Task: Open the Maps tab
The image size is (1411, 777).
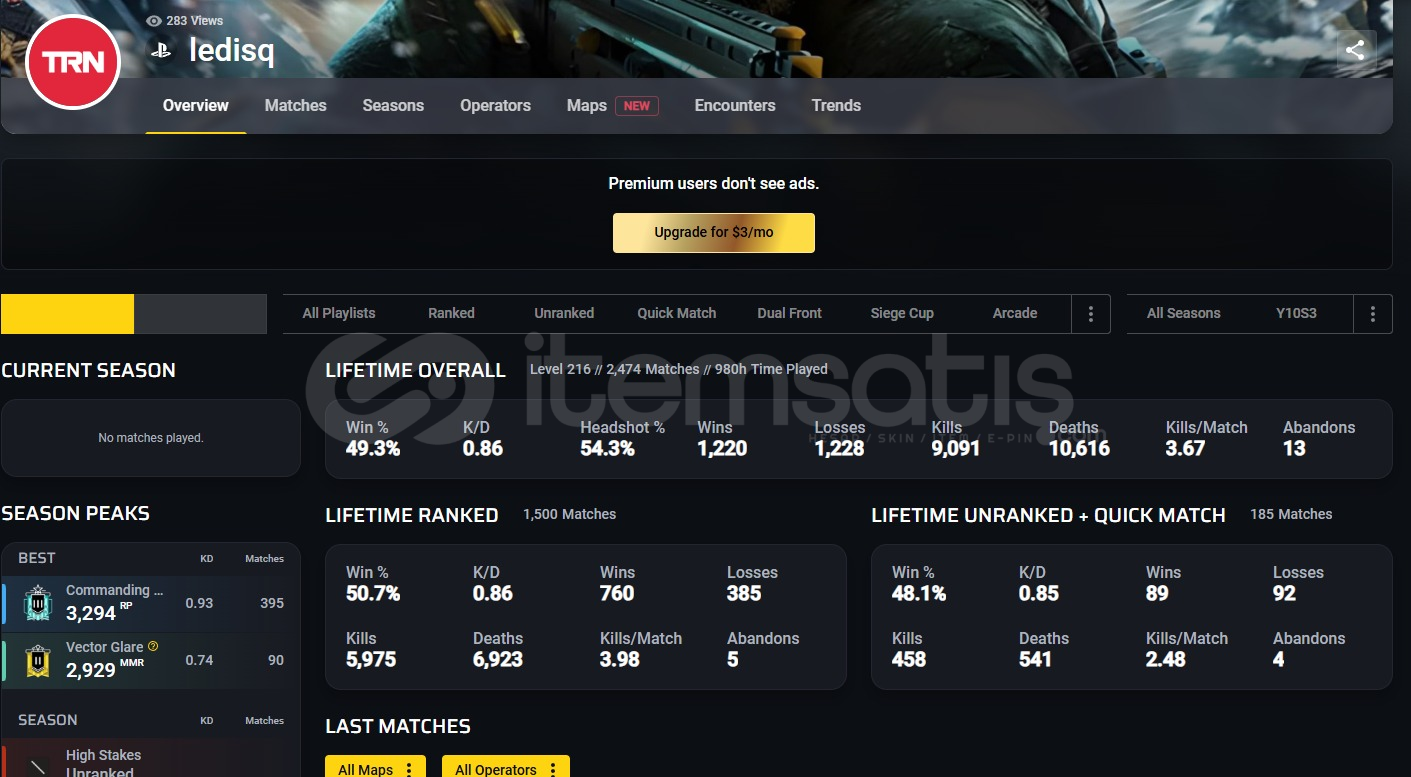Action: click(587, 106)
